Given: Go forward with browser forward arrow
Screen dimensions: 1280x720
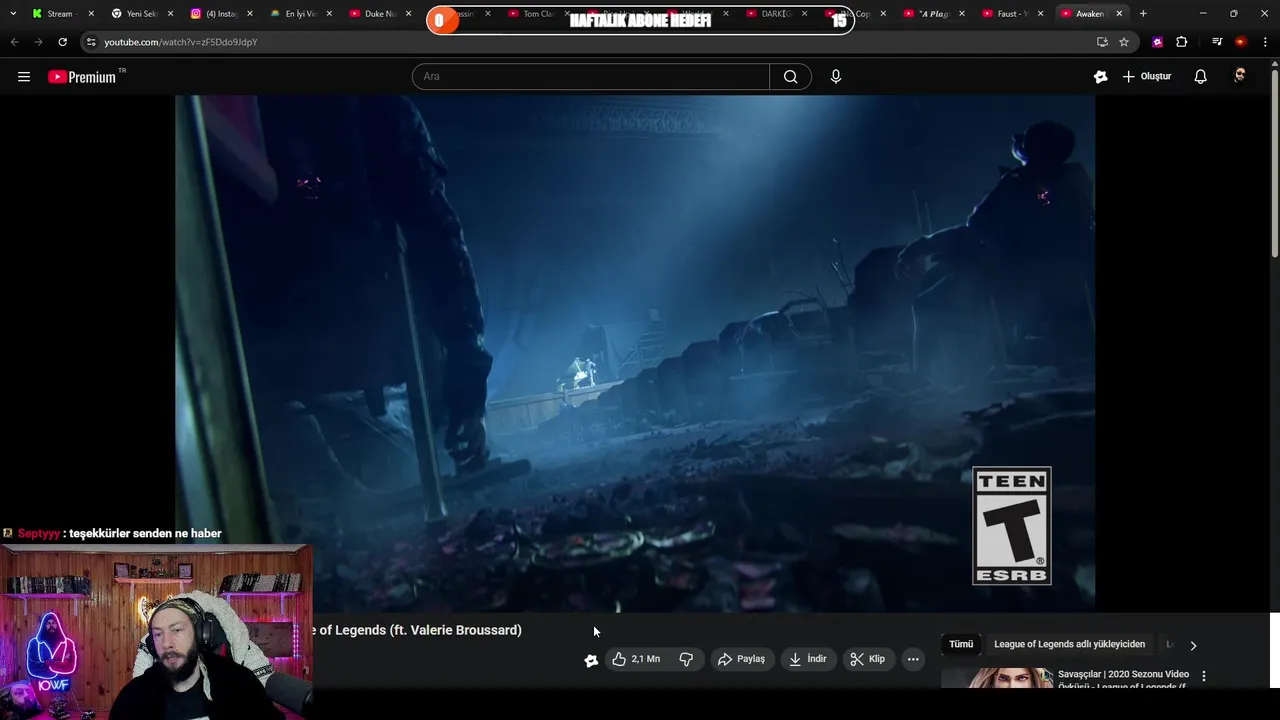Looking at the screenshot, I should pyautogui.click(x=38, y=42).
